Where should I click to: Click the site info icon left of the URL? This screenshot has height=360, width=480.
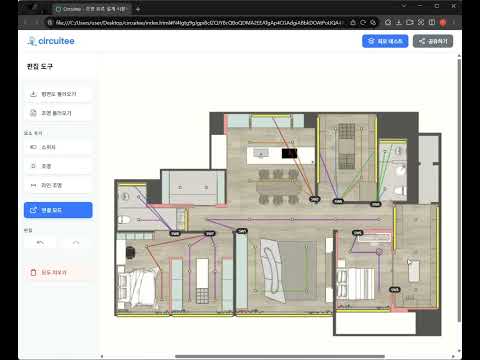pyautogui.click(x=50, y=23)
